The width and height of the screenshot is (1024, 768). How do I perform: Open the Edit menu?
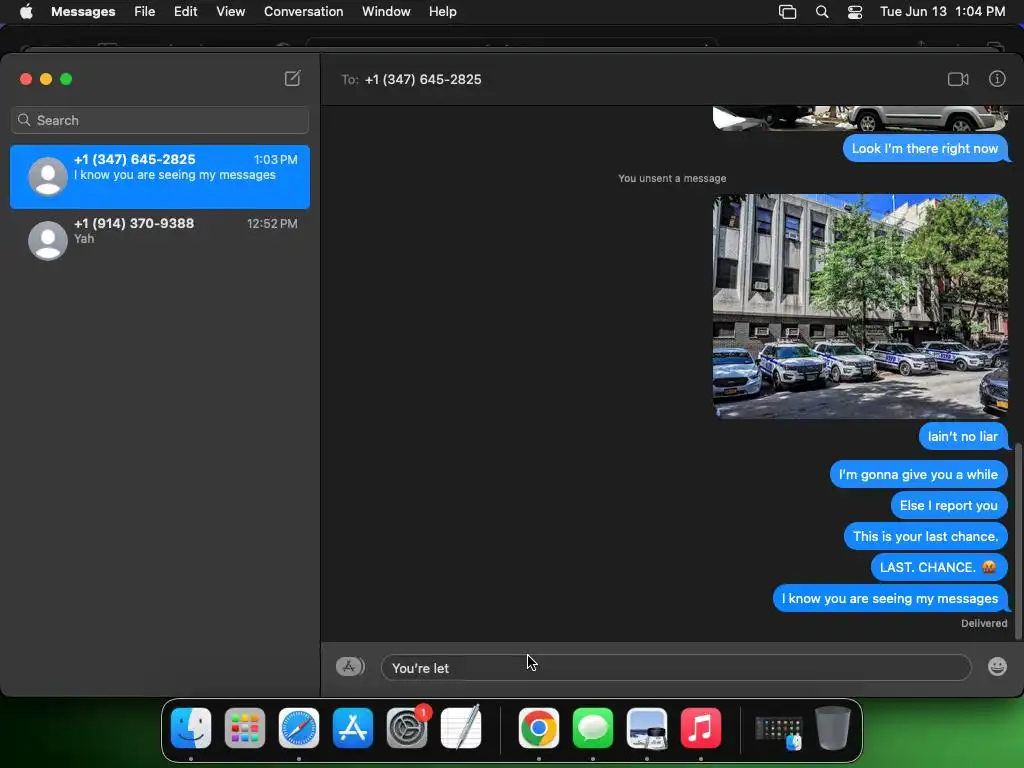pos(185,12)
